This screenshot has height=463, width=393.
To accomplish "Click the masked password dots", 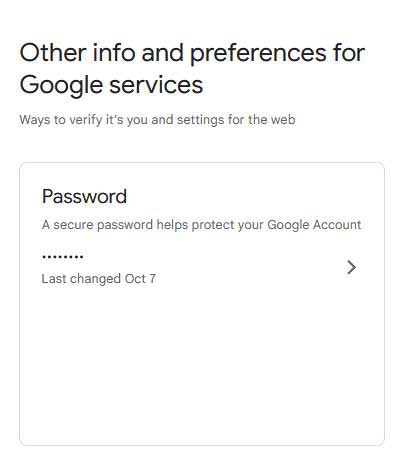I will click(62, 257).
